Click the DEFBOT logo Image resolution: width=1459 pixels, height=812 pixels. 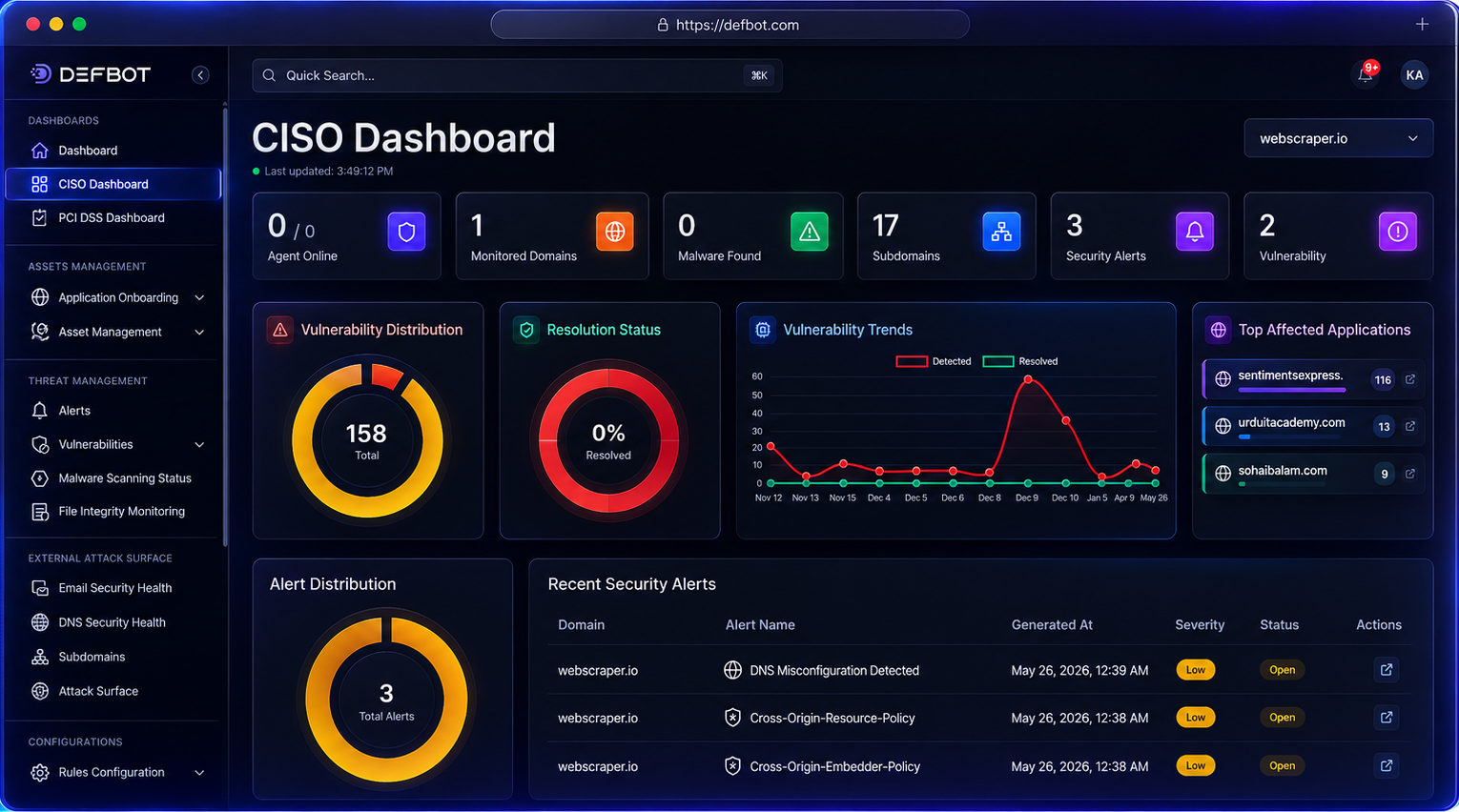point(91,74)
